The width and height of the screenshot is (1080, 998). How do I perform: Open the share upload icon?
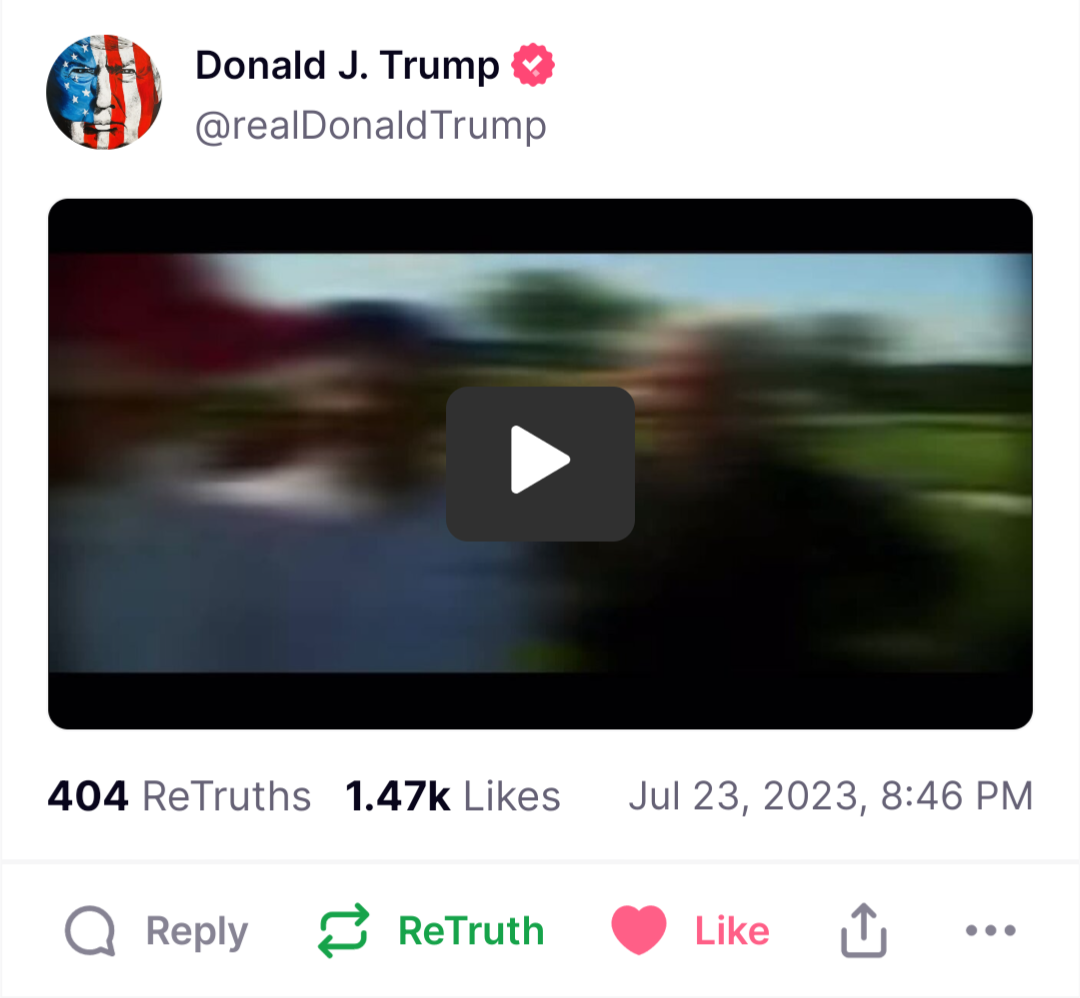coord(864,930)
